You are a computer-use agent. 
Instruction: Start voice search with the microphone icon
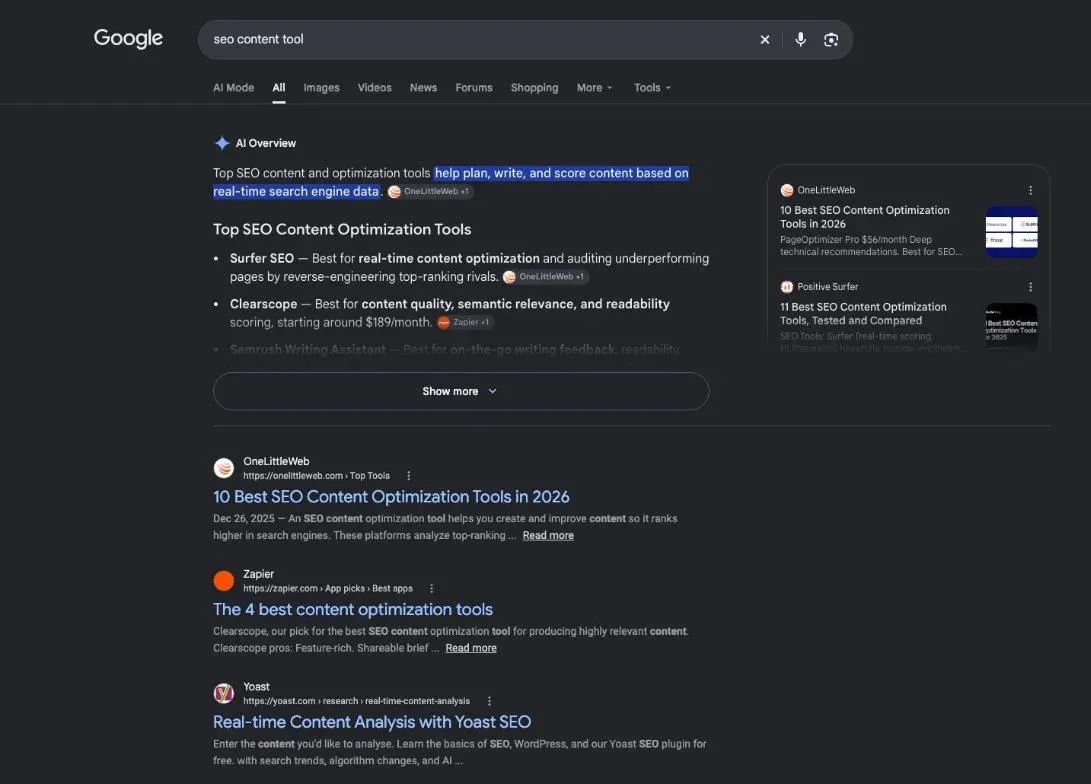[x=800, y=40]
